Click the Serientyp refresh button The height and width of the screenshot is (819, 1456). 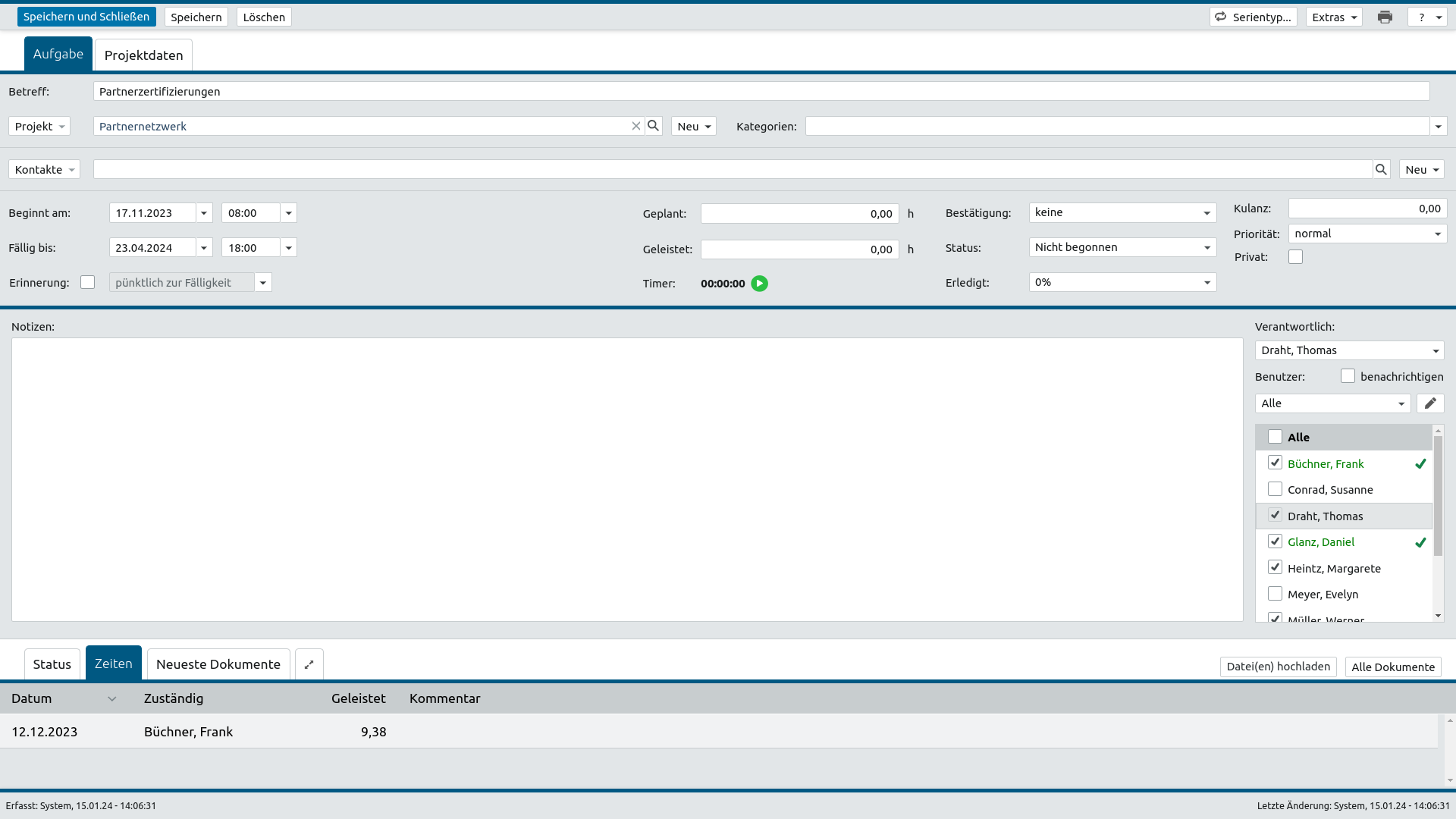pos(1253,17)
